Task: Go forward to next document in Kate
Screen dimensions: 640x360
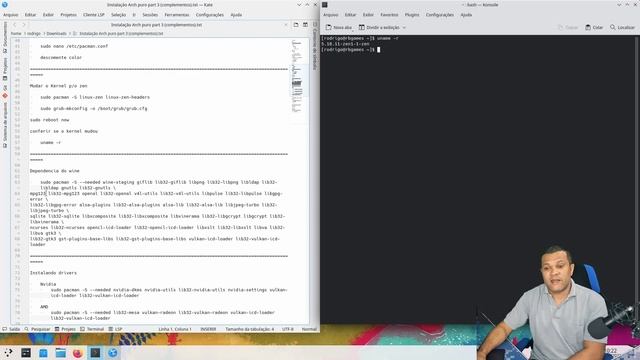Action: [24, 25]
